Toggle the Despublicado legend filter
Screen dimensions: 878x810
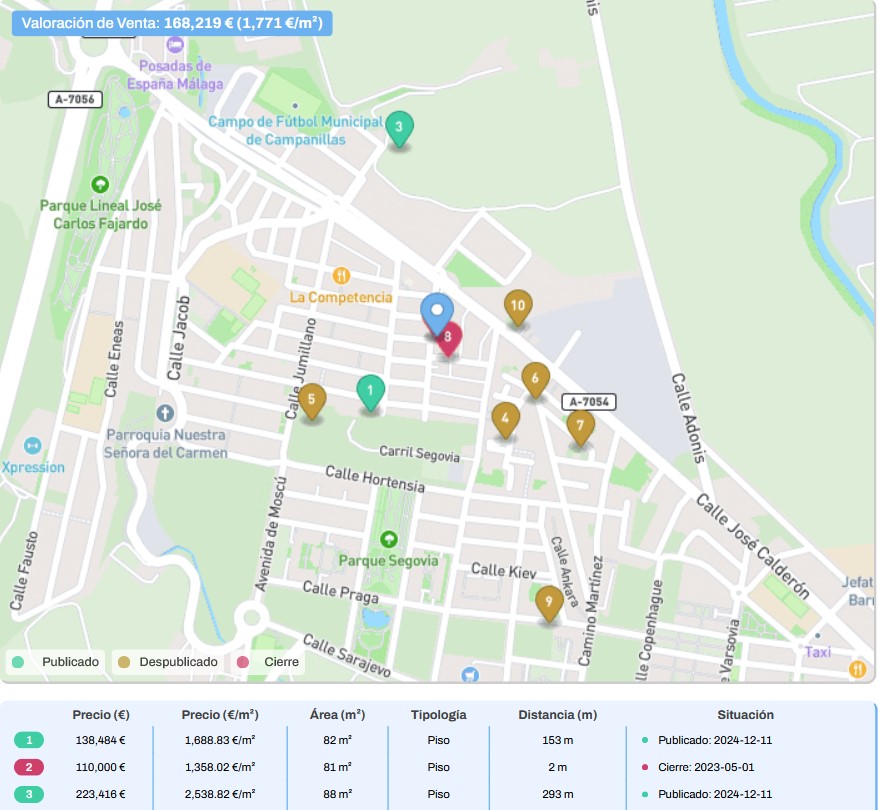[x=168, y=662]
